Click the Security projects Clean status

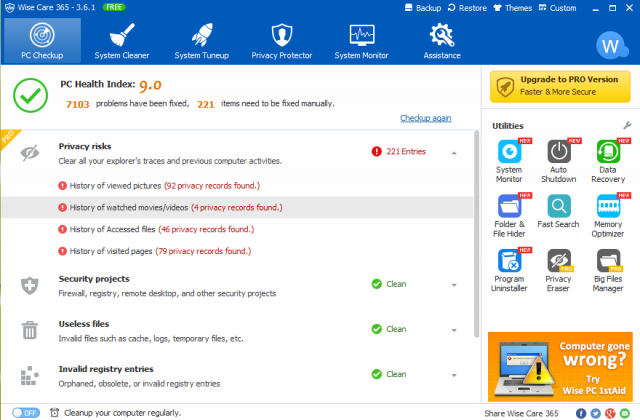click(x=396, y=284)
